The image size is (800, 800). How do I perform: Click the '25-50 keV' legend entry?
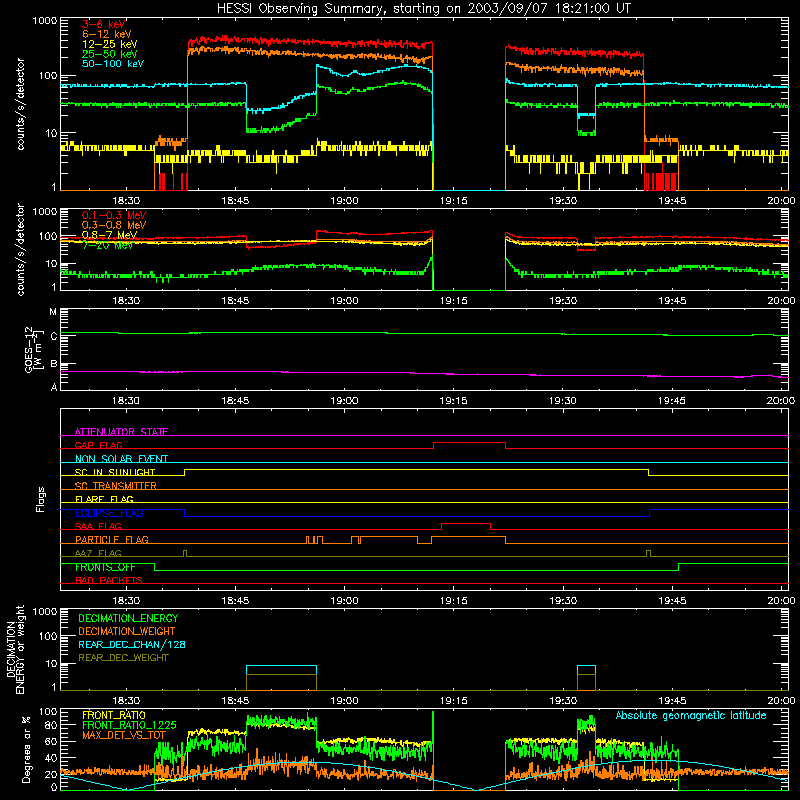point(110,54)
